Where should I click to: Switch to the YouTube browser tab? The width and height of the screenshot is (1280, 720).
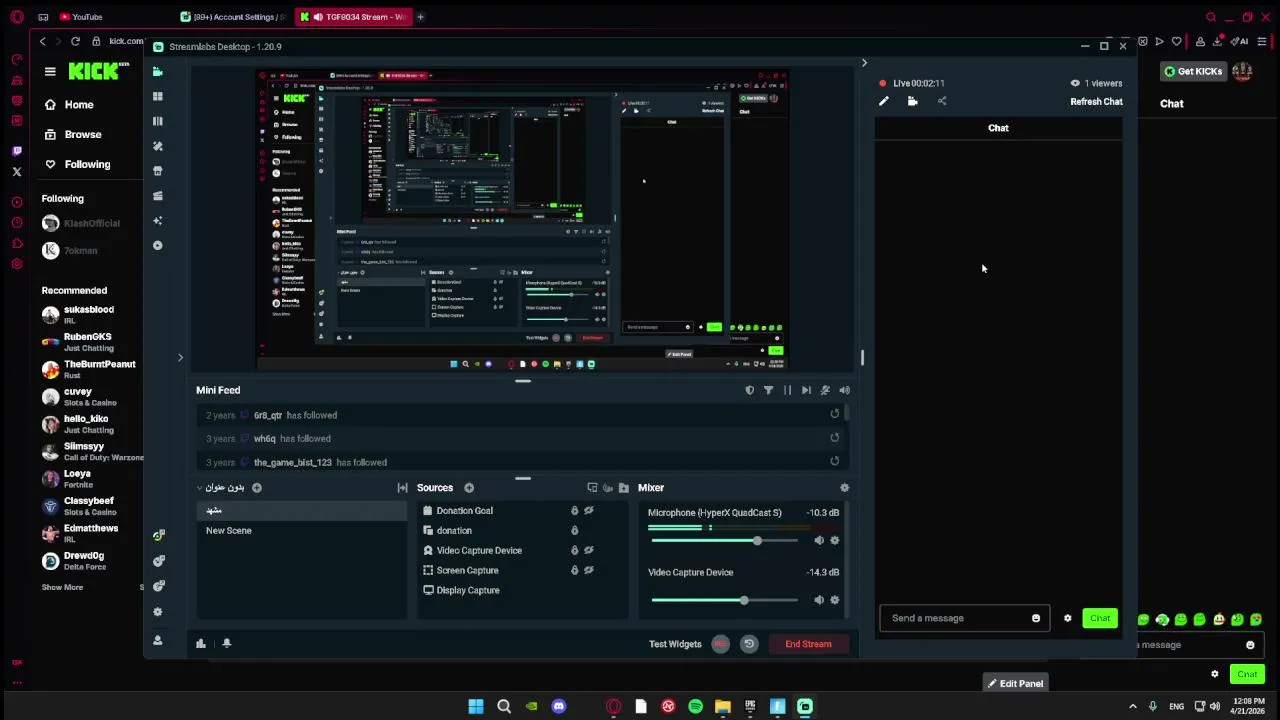(x=81, y=17)
